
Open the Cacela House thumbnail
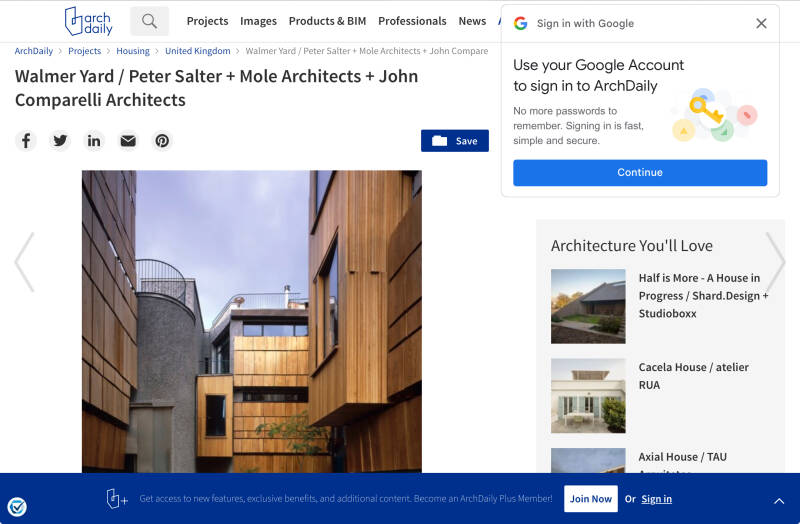point(588,395)
